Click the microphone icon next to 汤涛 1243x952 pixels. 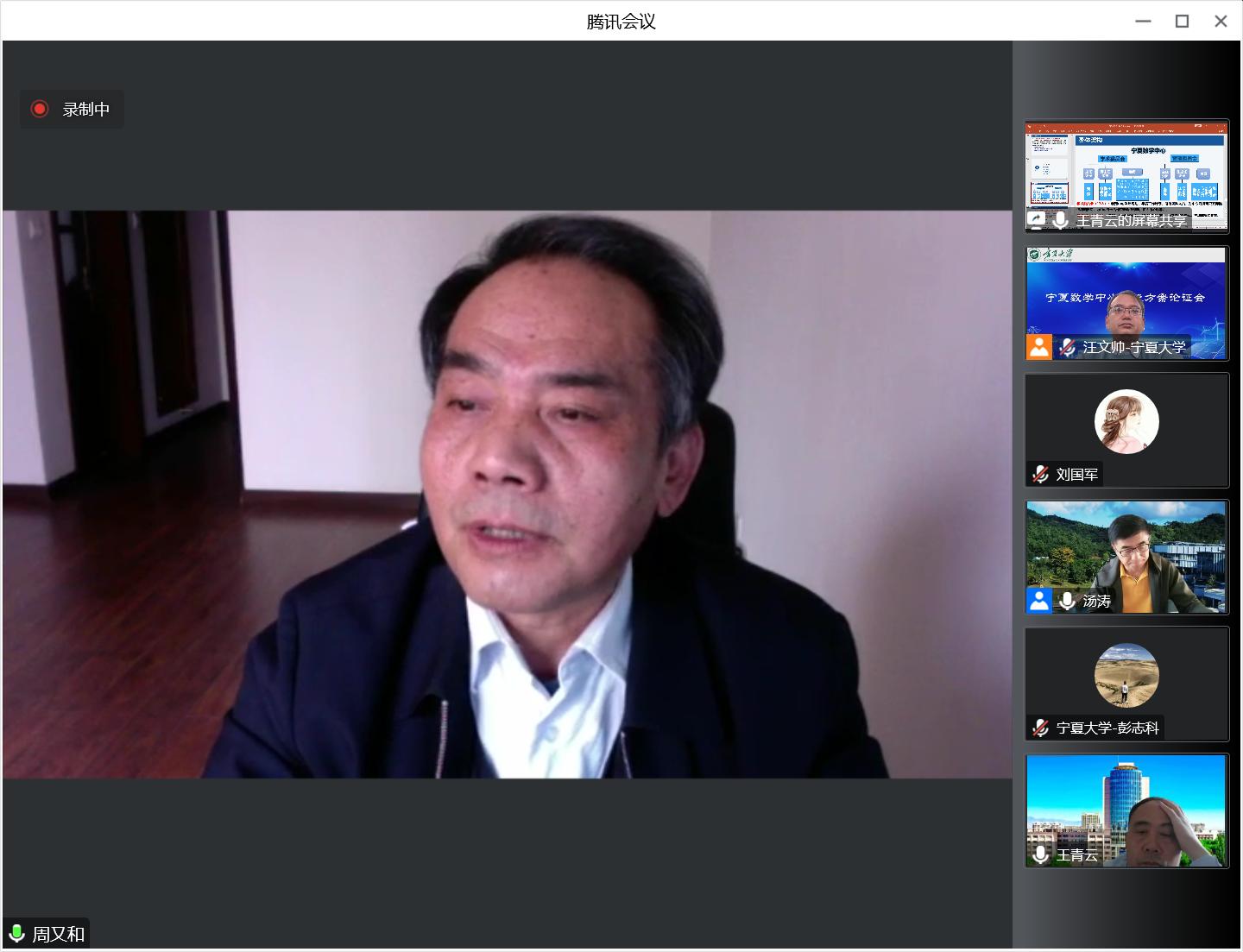1067,601
